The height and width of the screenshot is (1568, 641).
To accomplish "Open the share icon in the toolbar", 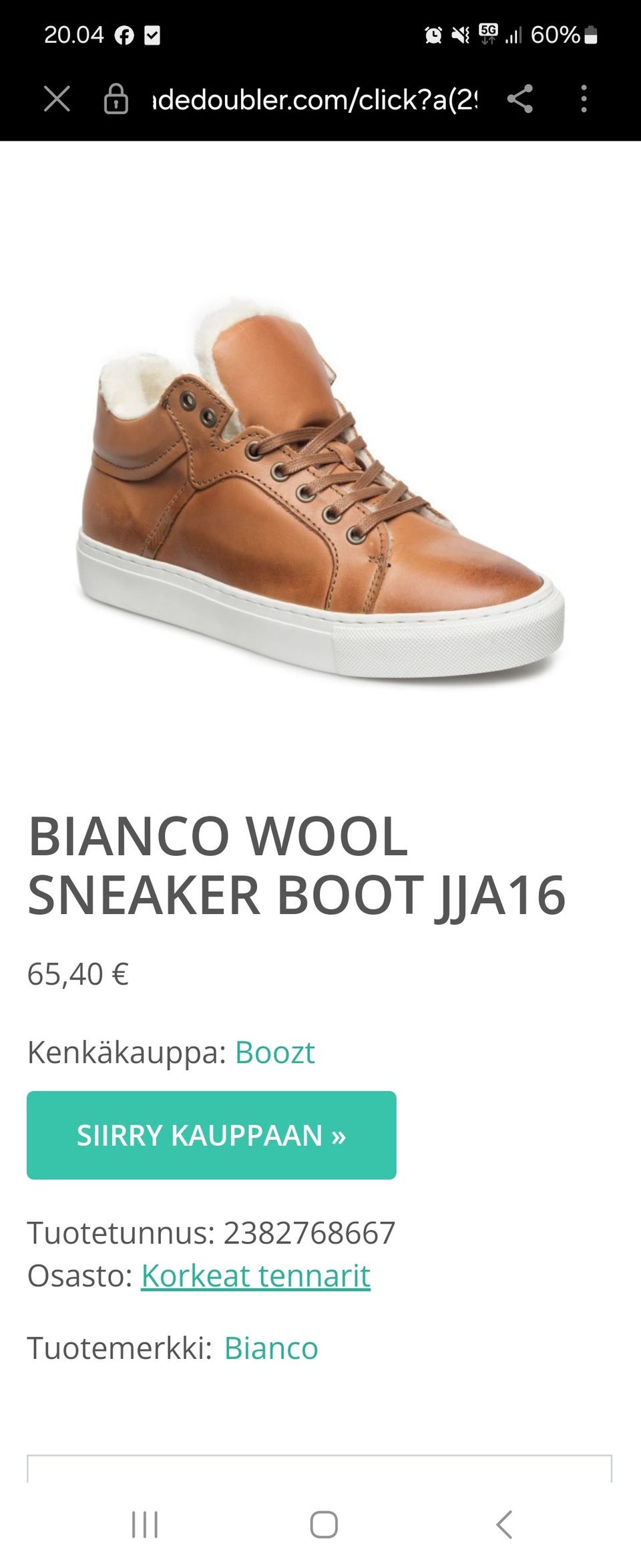I will click(x=519, y=99).
